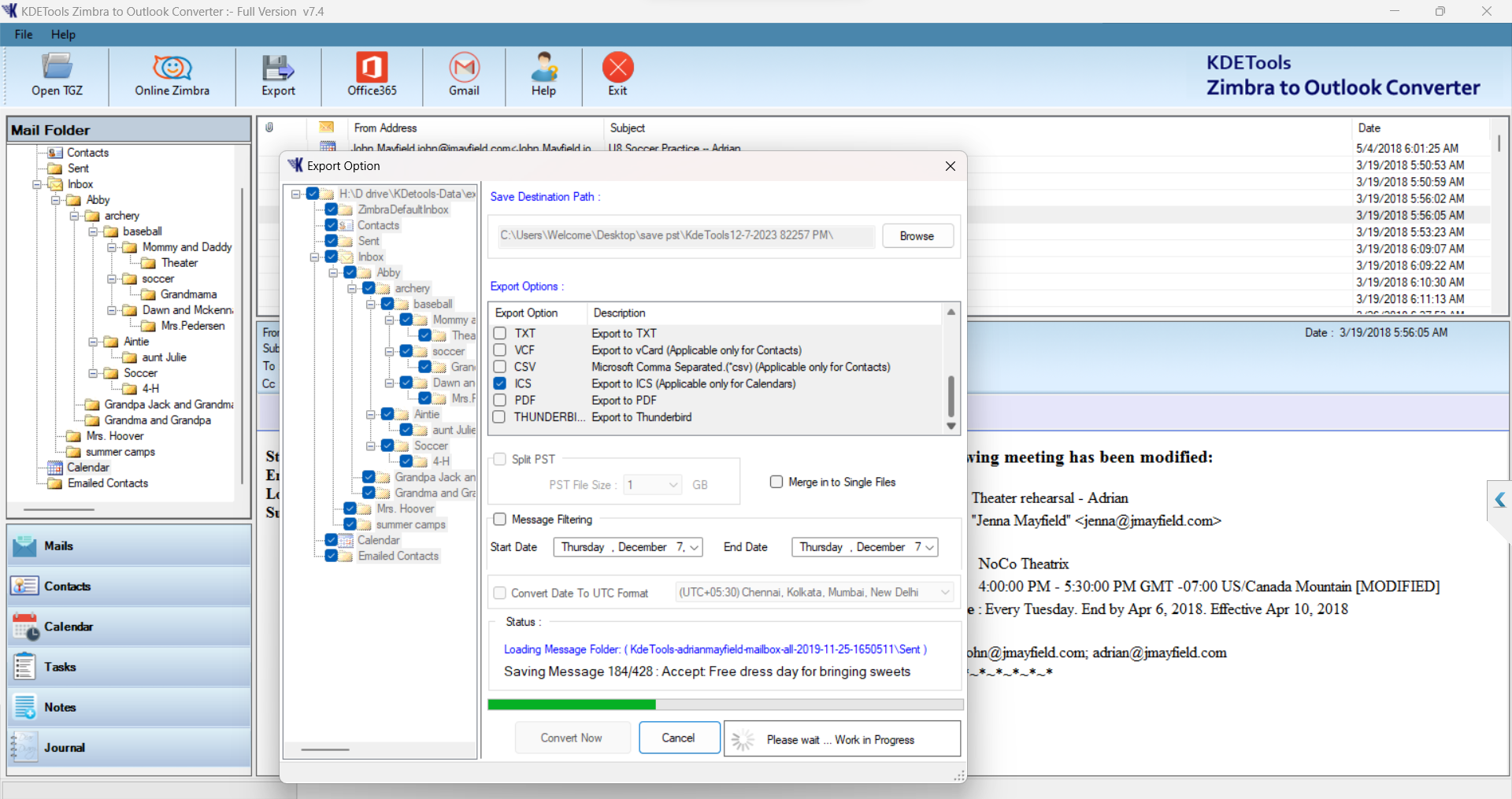Open the Help toolbar icon
Image resolution: width=1512 pixels, height=799 pixels.
point(543,76)
